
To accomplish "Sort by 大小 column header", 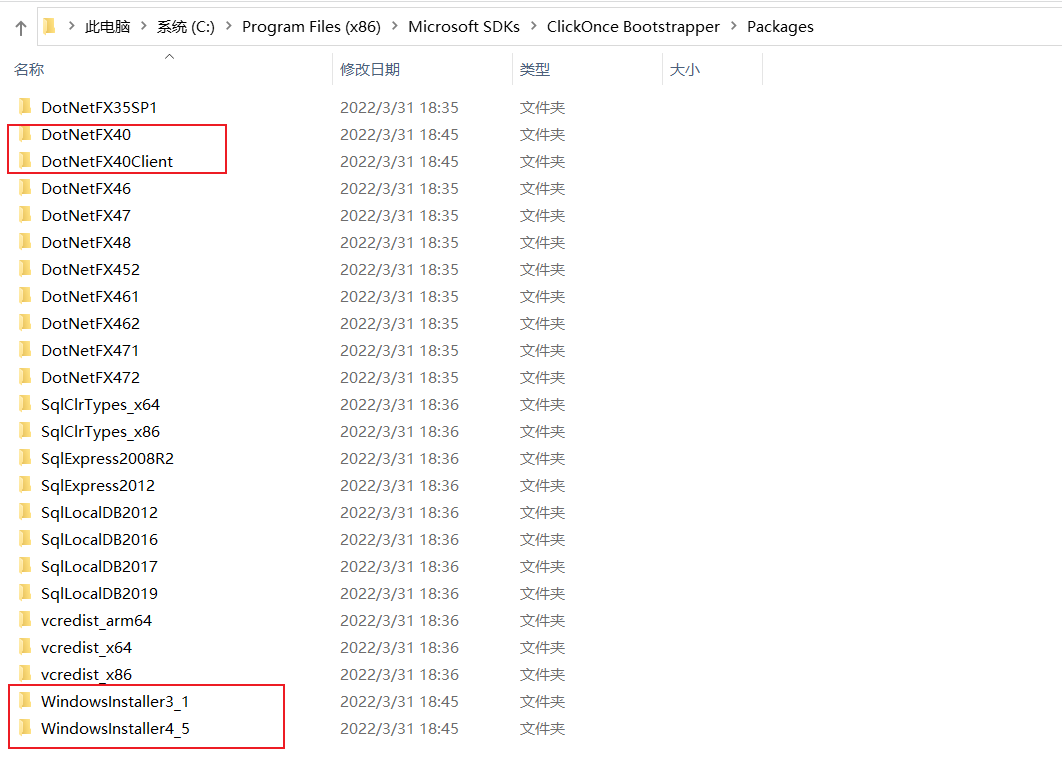I will tap(685, 70).
